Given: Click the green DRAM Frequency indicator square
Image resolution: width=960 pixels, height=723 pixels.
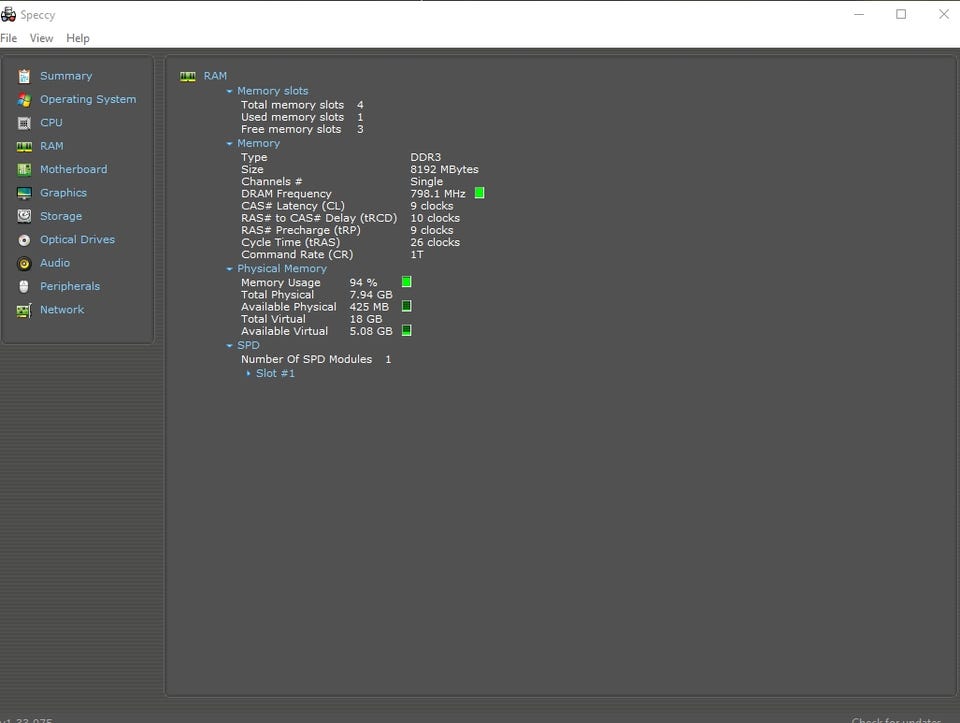Looking at the screenshot, I should (x=479, y=193).
